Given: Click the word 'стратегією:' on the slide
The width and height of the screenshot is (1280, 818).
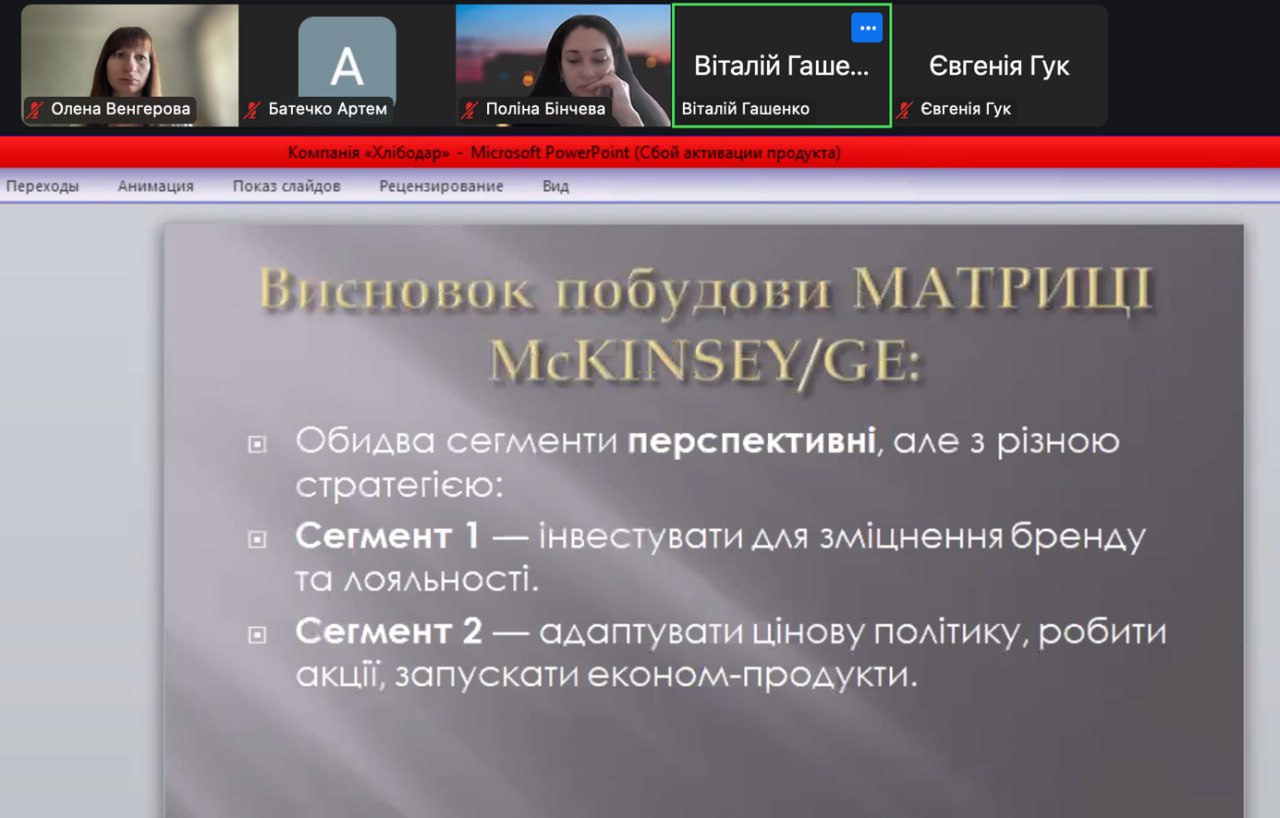Looking at the screenshot, I should pyautogui.click(x=398, y=486).
